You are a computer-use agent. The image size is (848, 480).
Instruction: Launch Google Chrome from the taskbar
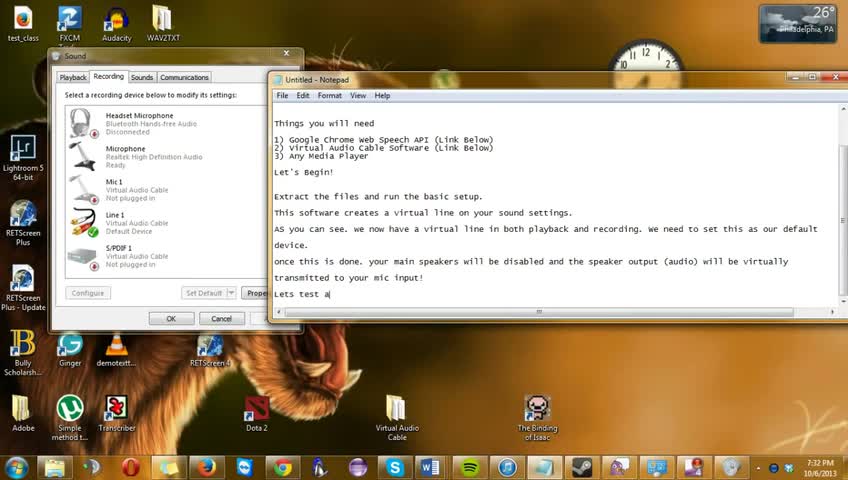[x=282, y=468]
